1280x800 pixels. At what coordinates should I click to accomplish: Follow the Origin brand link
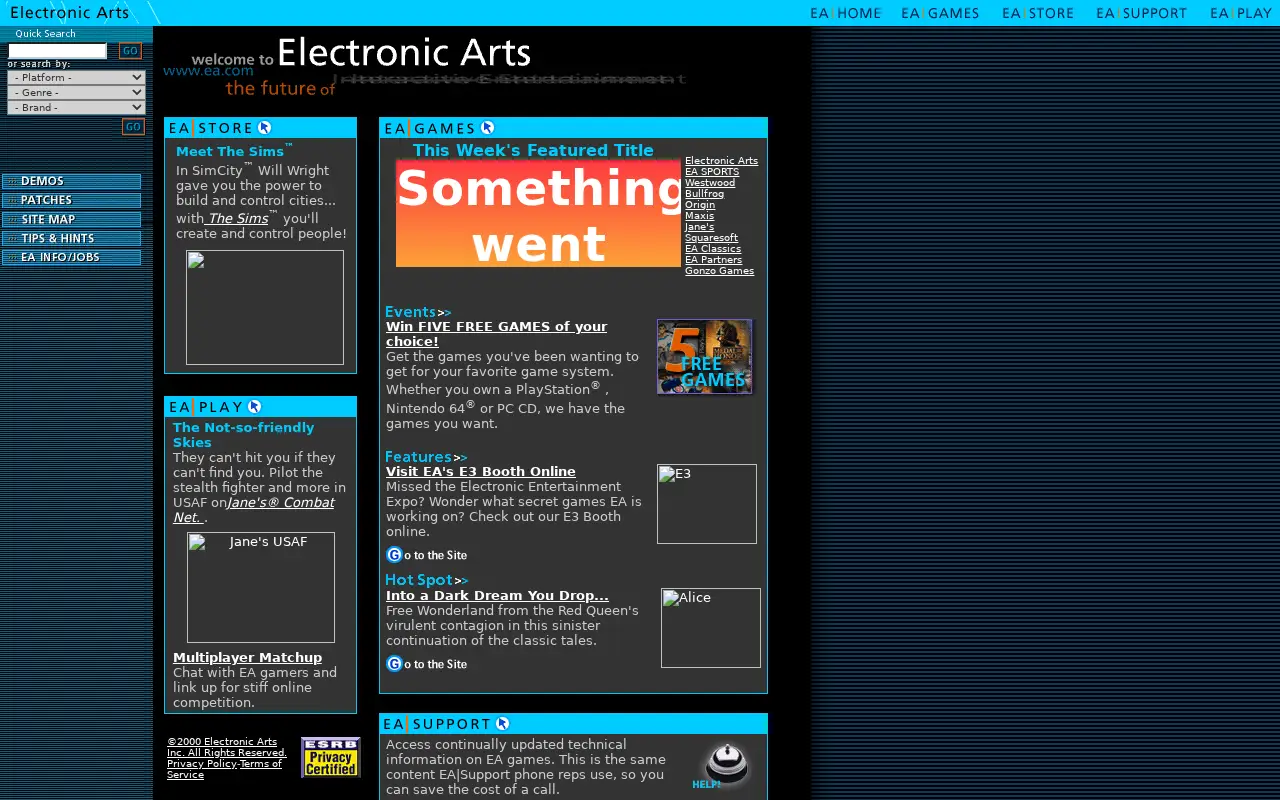(x=700, y=205)
